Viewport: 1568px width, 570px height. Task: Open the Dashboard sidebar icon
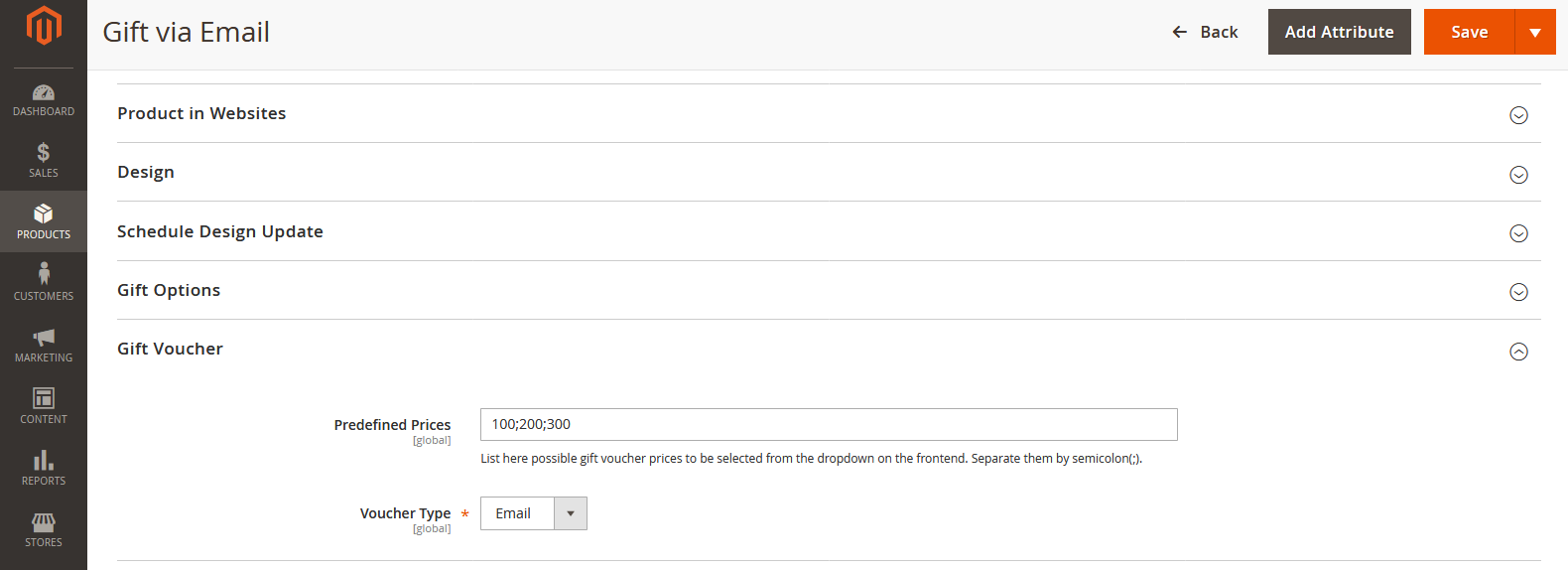[x=44, y=93]
